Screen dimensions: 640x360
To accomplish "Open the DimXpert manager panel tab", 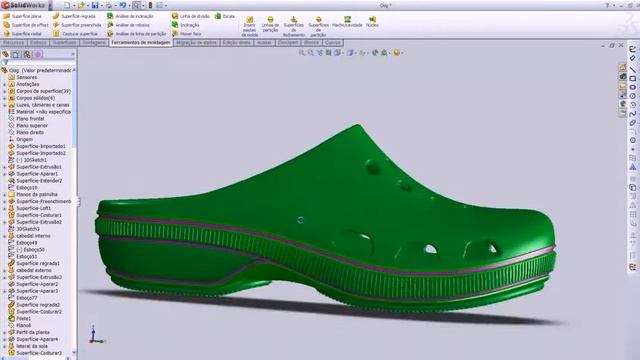I will [x=38, y=54].
